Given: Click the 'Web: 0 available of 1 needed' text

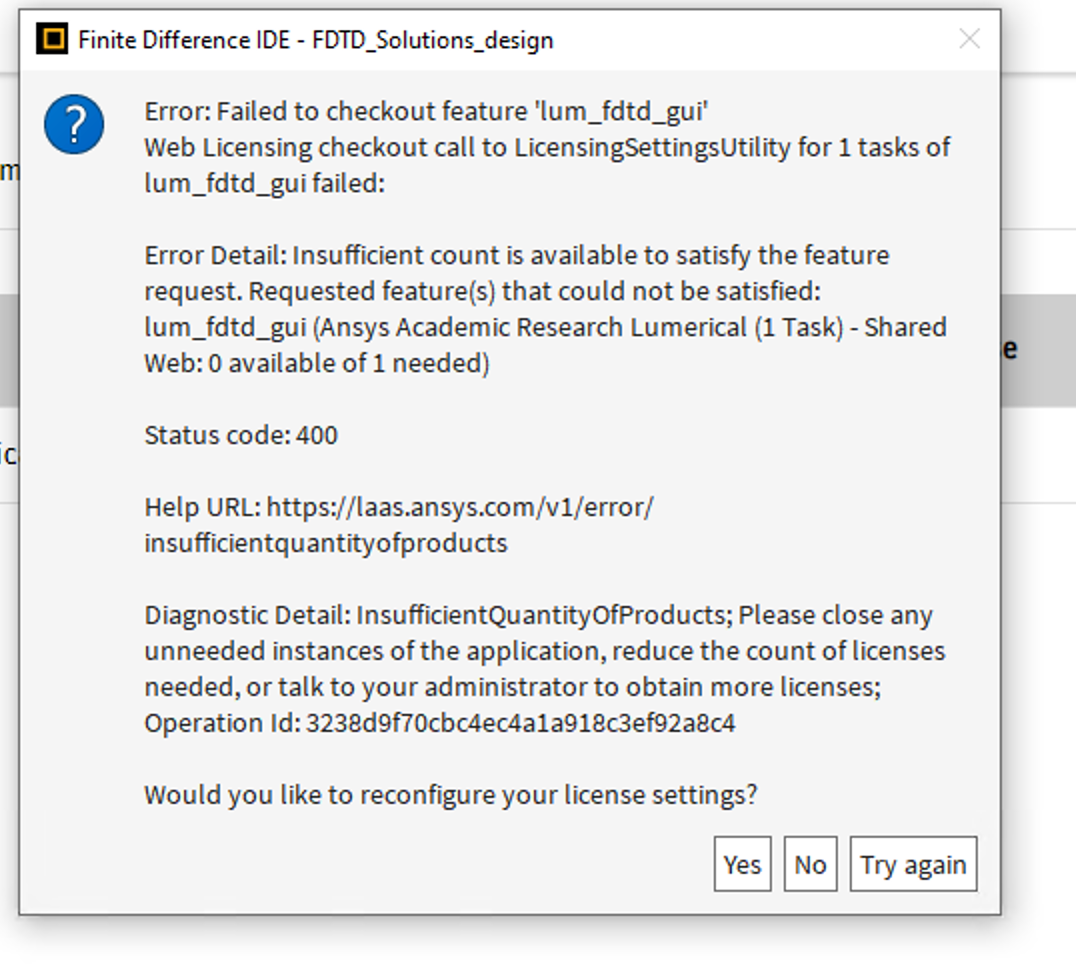Looking at the screenshot, I should pyautogui.click(x=316, y=363).
